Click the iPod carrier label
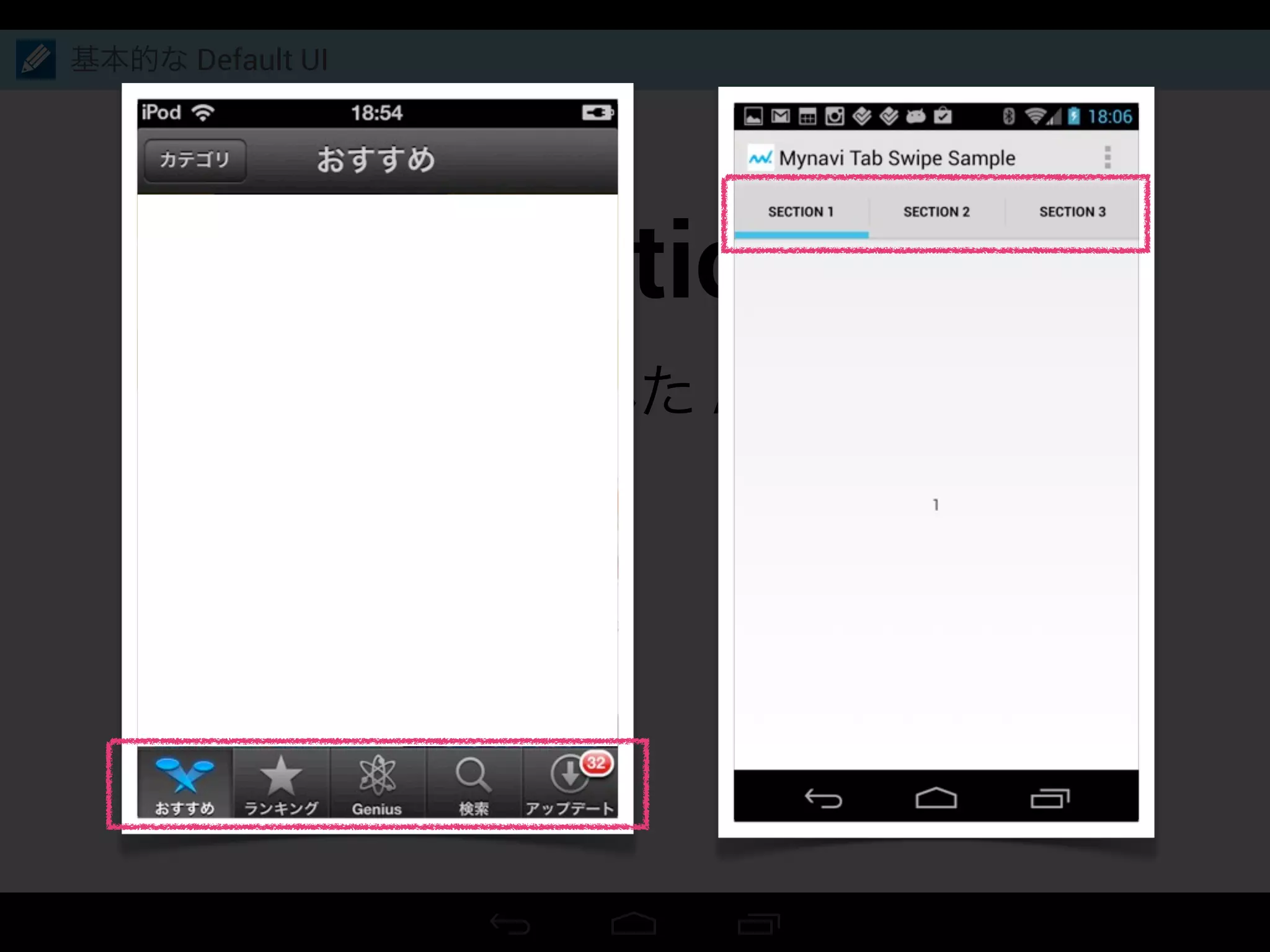The height and width of the screenshot is (952, 1270). 161,113
